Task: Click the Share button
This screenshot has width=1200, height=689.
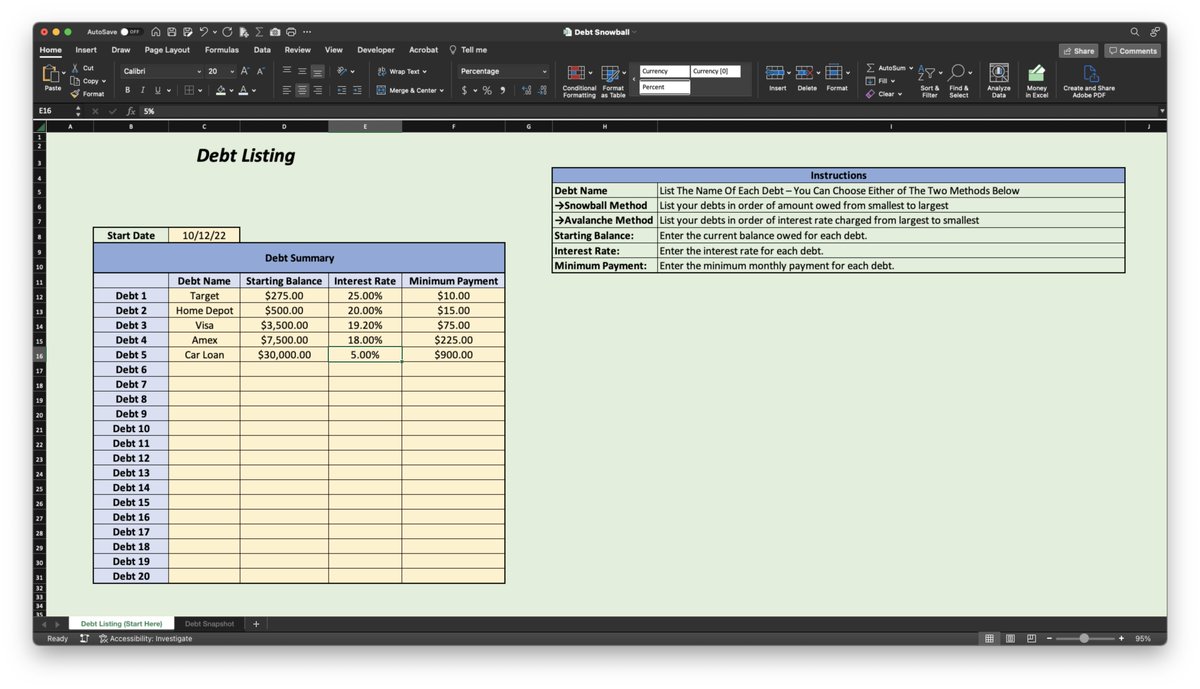Action: pos(1078,50)
